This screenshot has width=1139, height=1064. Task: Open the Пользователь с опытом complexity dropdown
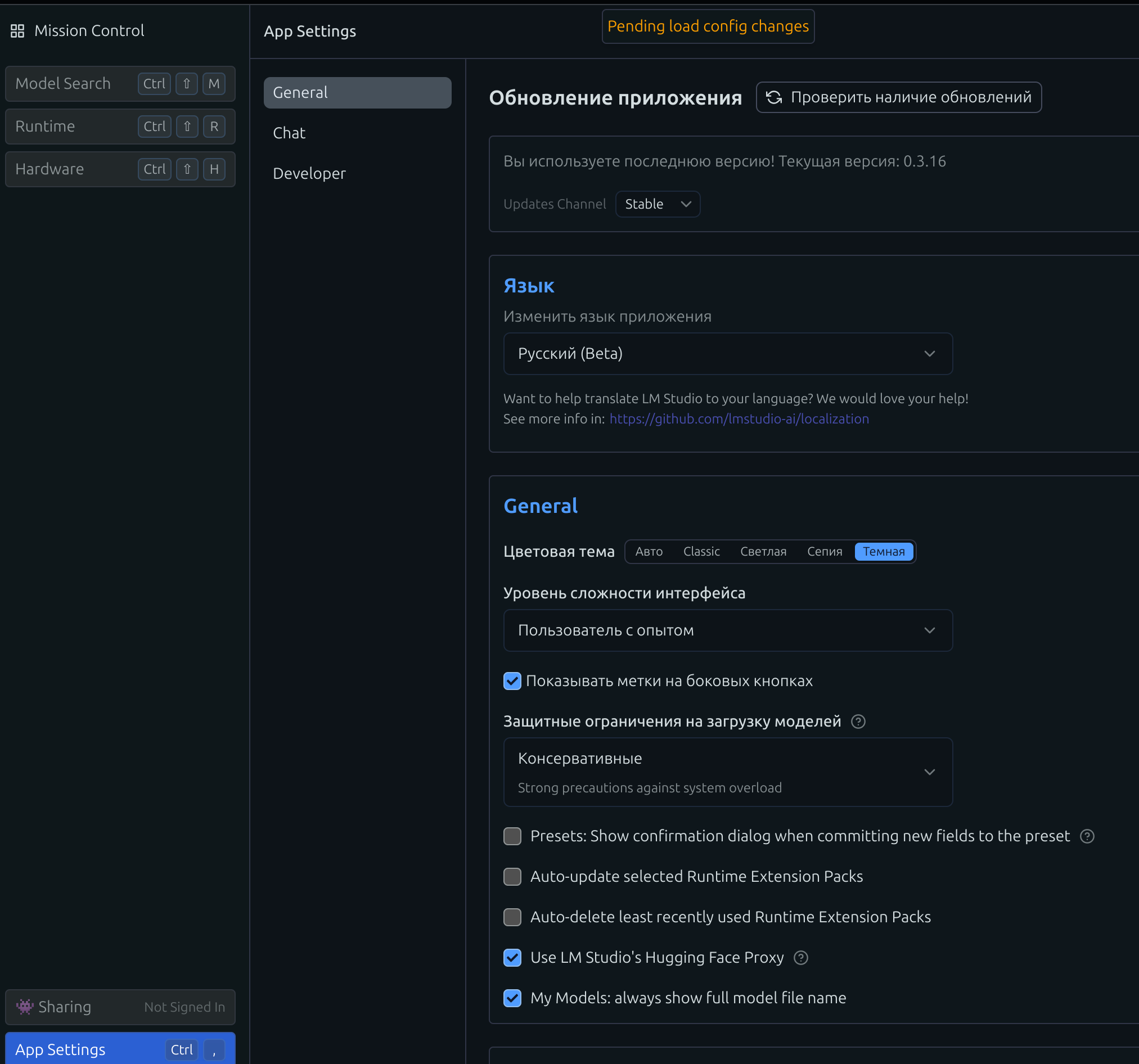pyautogui.click(x=728, y=630)
